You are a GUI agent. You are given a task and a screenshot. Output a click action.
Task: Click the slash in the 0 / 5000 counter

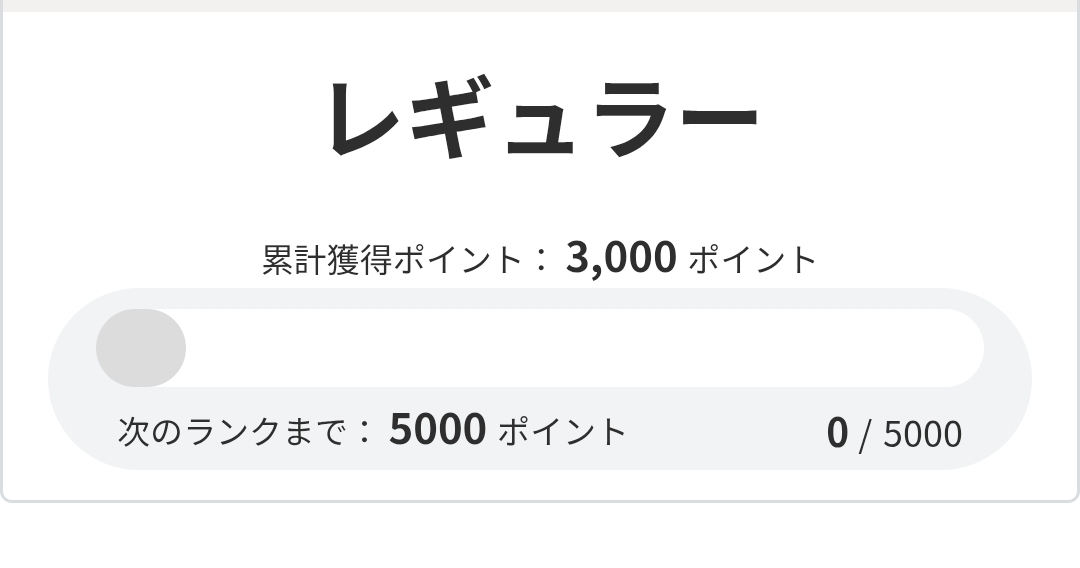point(865,434)
